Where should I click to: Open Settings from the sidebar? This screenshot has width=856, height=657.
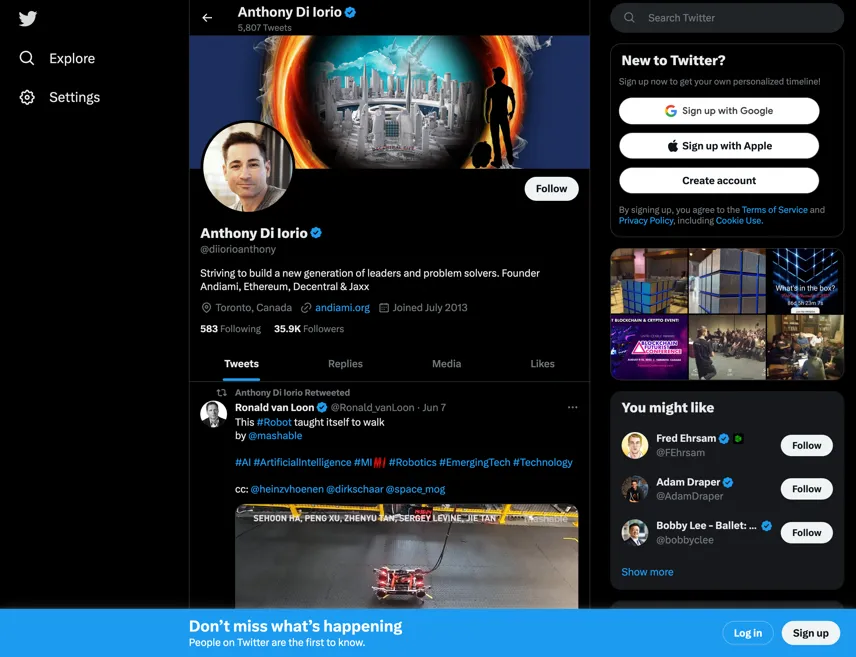tap(60, 97)
